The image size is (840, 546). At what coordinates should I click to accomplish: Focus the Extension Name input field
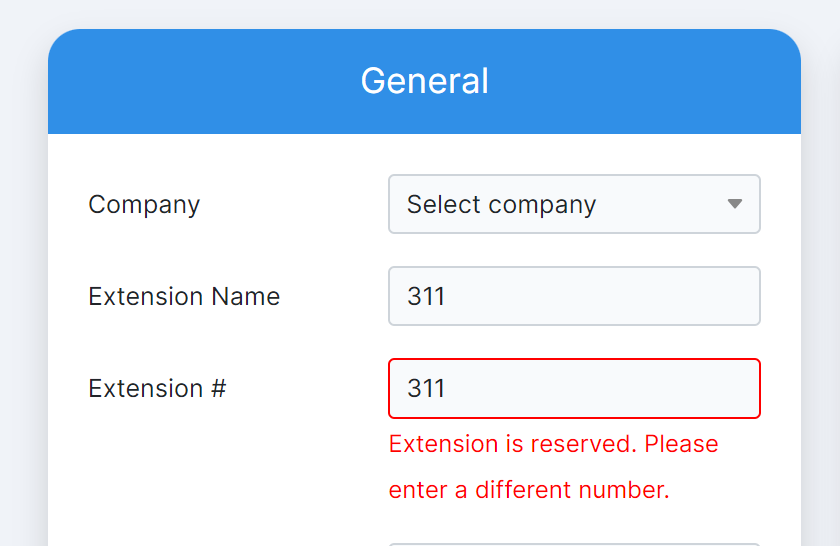573,296
